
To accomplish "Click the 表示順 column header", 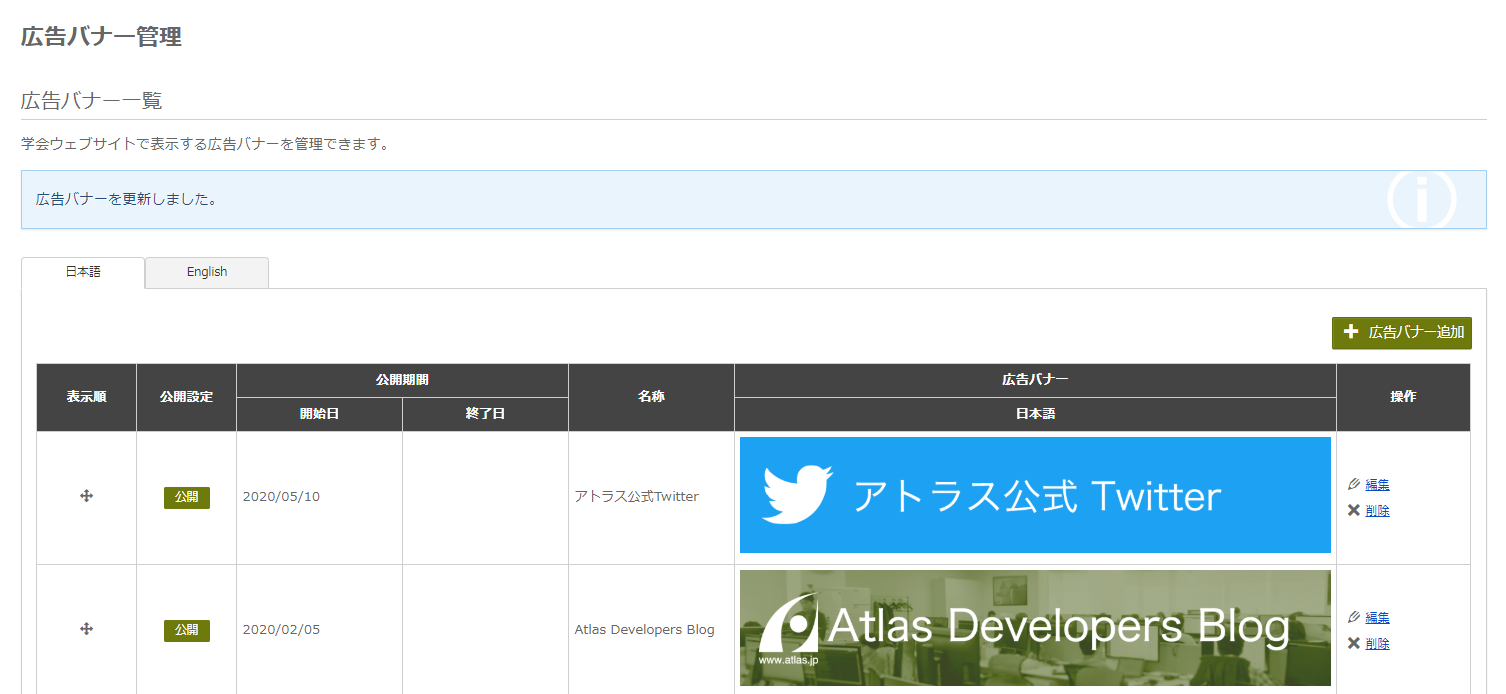I will [87, 397].
